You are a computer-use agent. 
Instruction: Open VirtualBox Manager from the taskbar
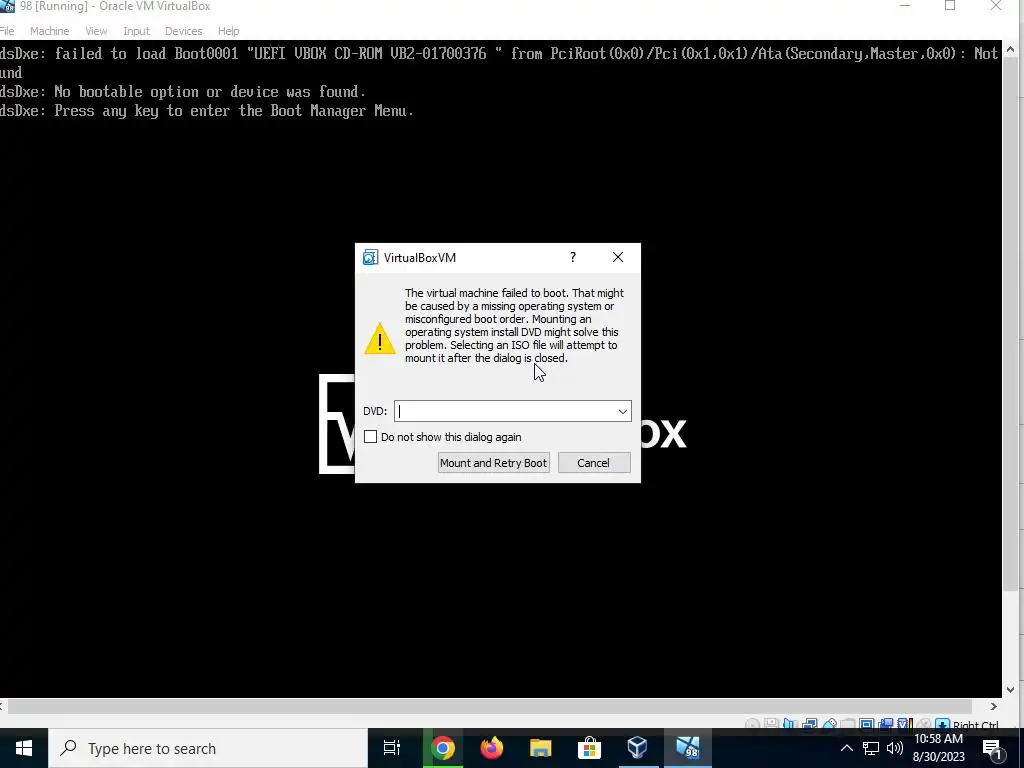point(637,748)
